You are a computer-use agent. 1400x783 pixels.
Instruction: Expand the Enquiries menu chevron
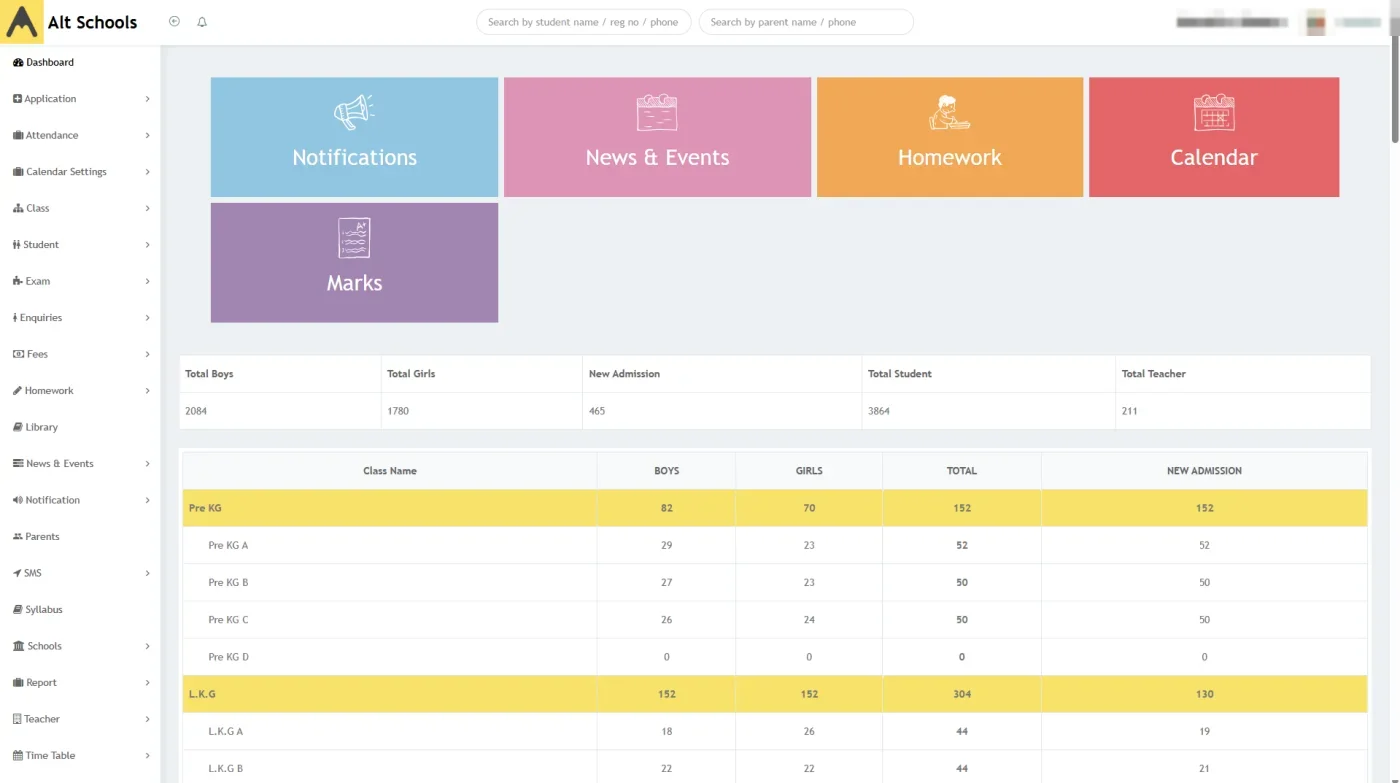coord(147,318)
